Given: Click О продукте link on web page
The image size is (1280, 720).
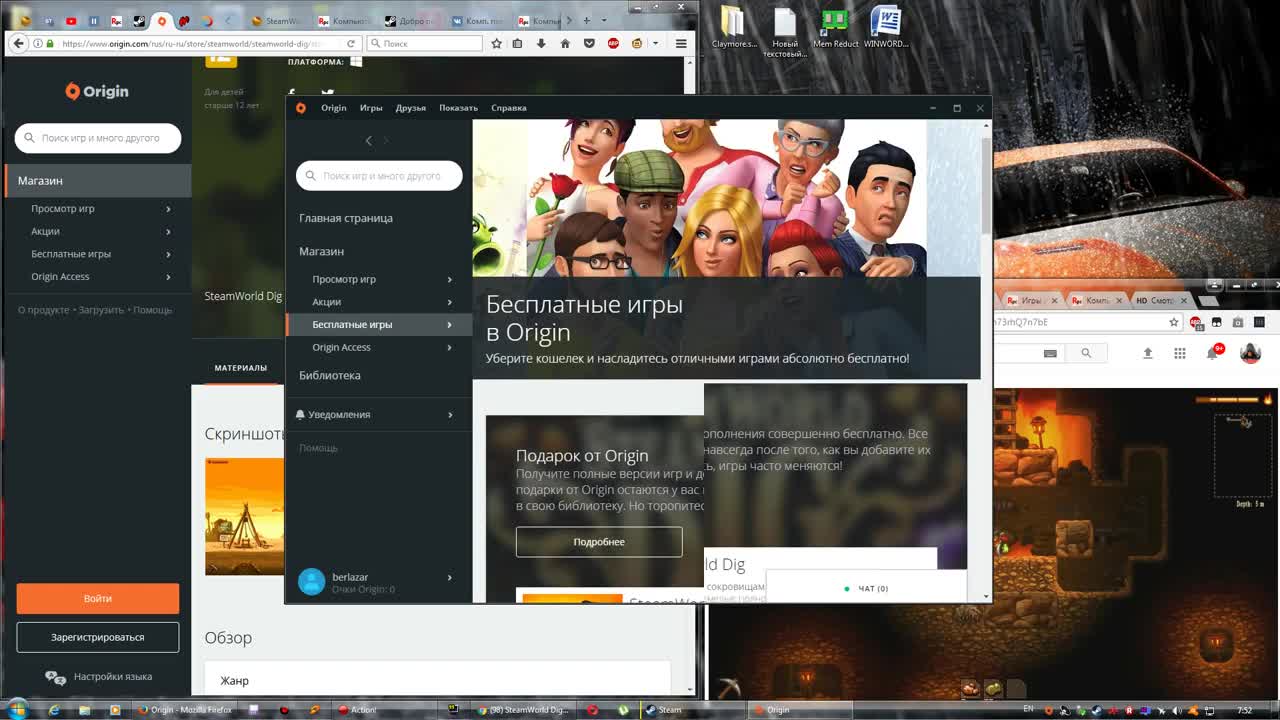Looking at the screenshot, I should tap(43, 310).
